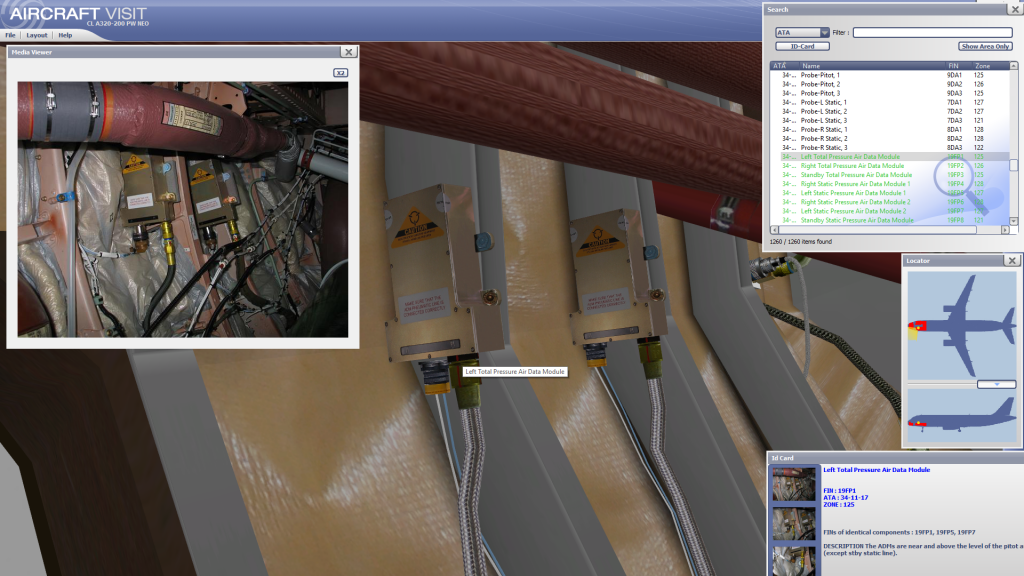Image resolution: width=1024 pixels, height=576 pixels.
Task: Open the File menu
Action: [10, 35]
